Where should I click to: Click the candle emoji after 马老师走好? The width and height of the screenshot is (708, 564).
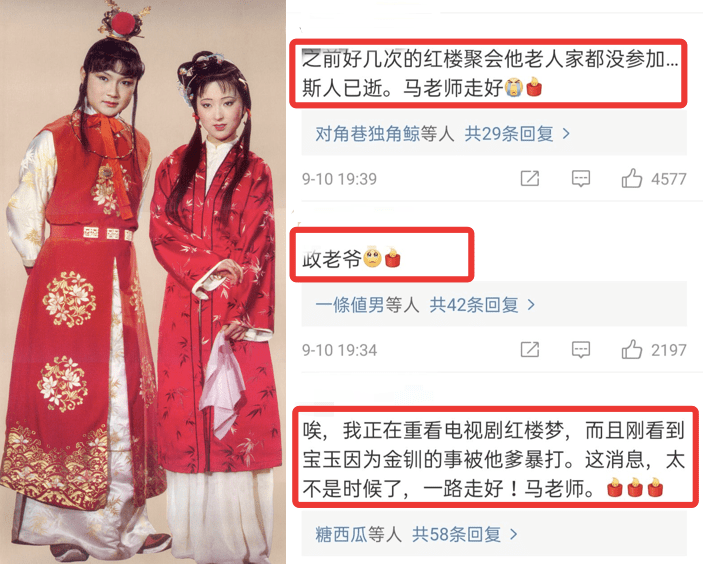[534, 87]
